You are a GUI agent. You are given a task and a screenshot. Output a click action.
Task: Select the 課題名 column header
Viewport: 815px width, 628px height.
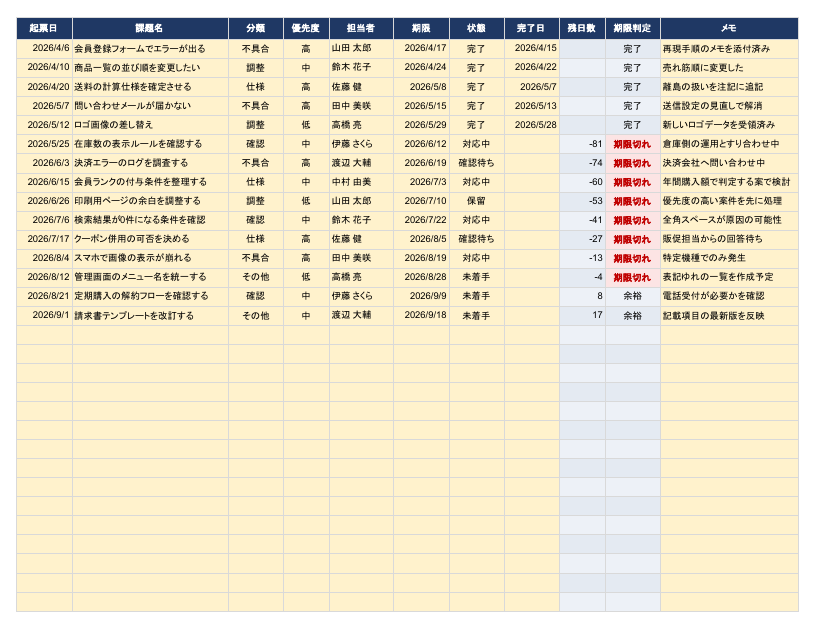[150, 28]
